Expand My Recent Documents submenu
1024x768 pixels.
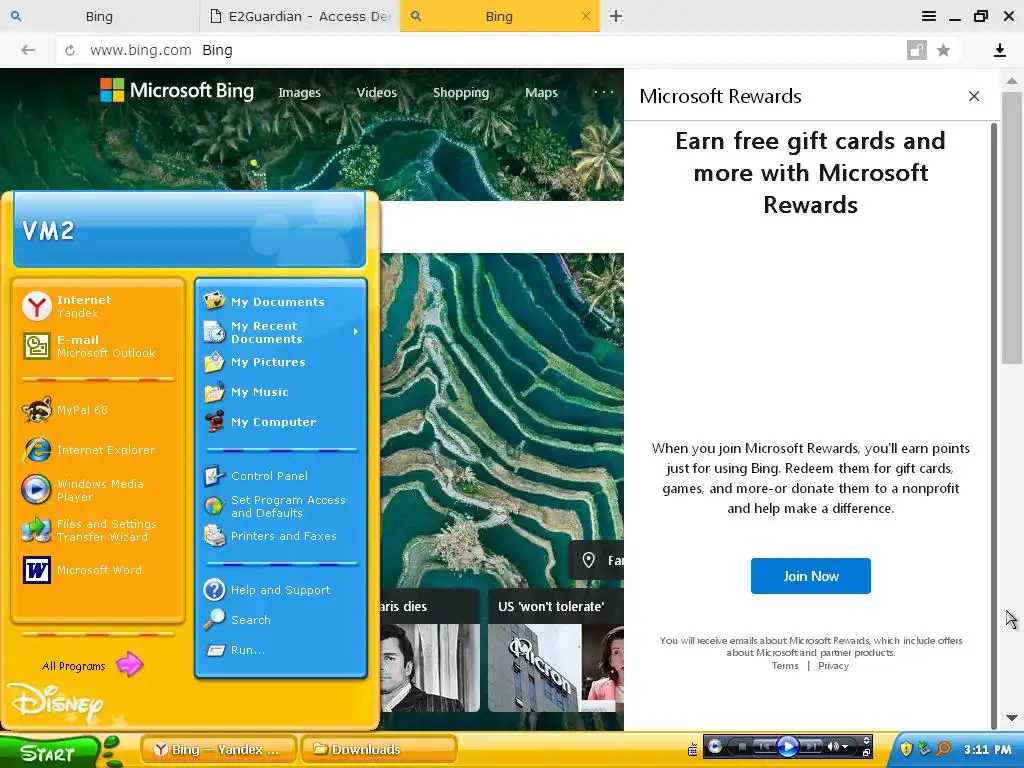coord(281,332)
